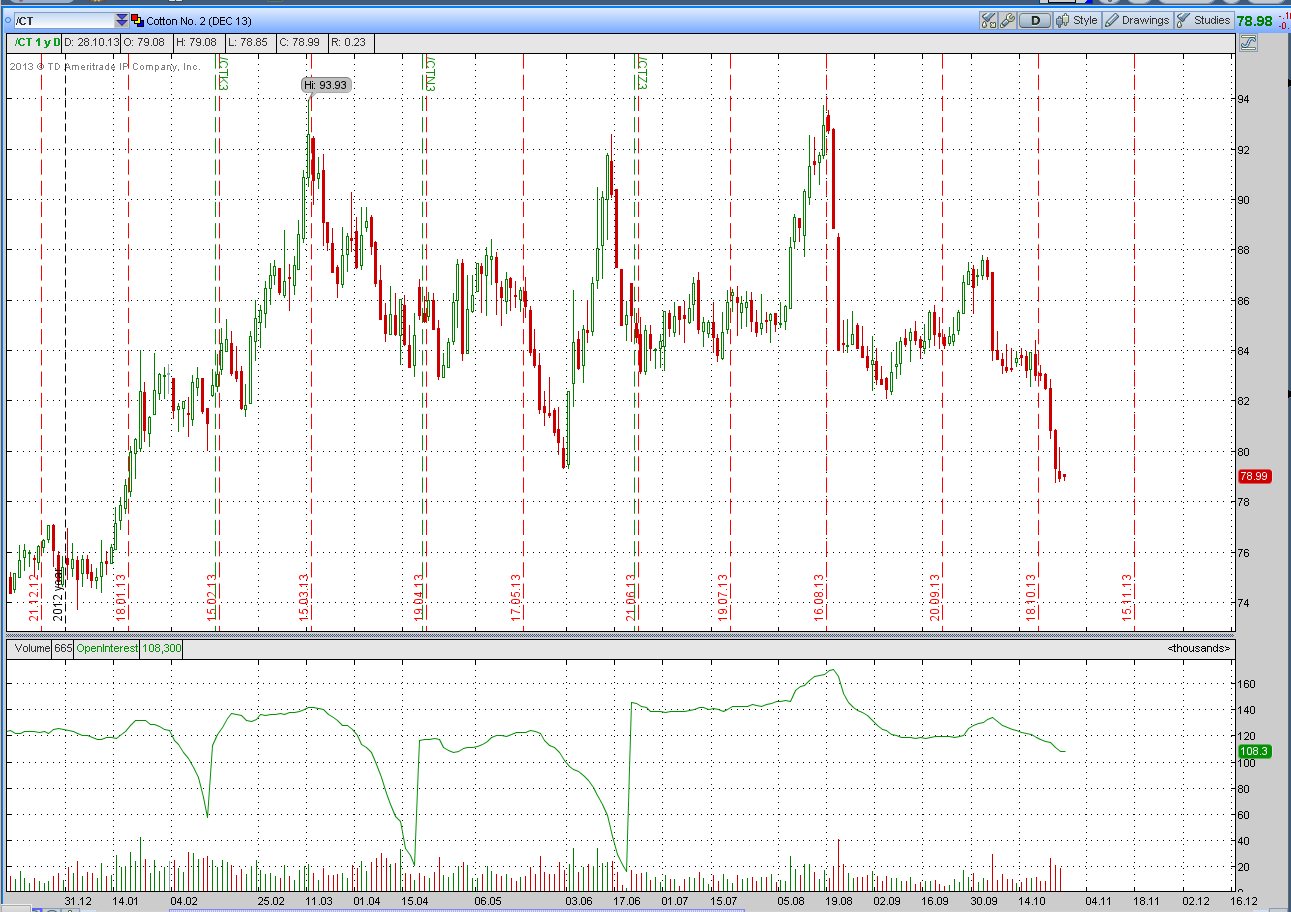Click the 31.12 date axis label

tap(78, 901)
